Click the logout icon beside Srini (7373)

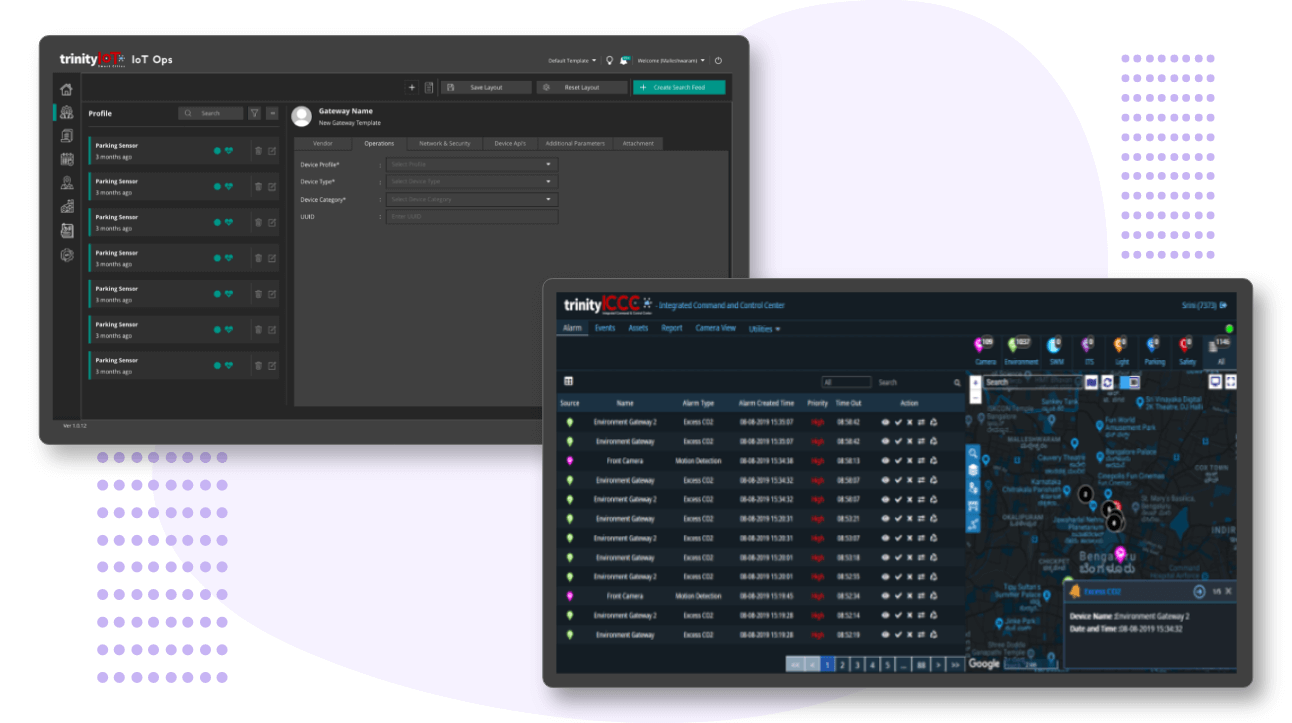(x=1223, y=305)
